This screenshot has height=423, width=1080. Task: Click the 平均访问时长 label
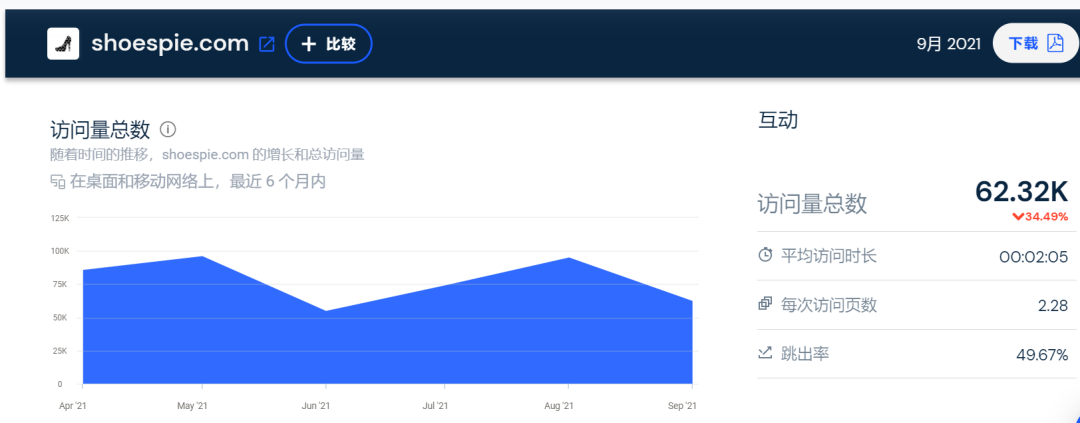coord(829,256)
